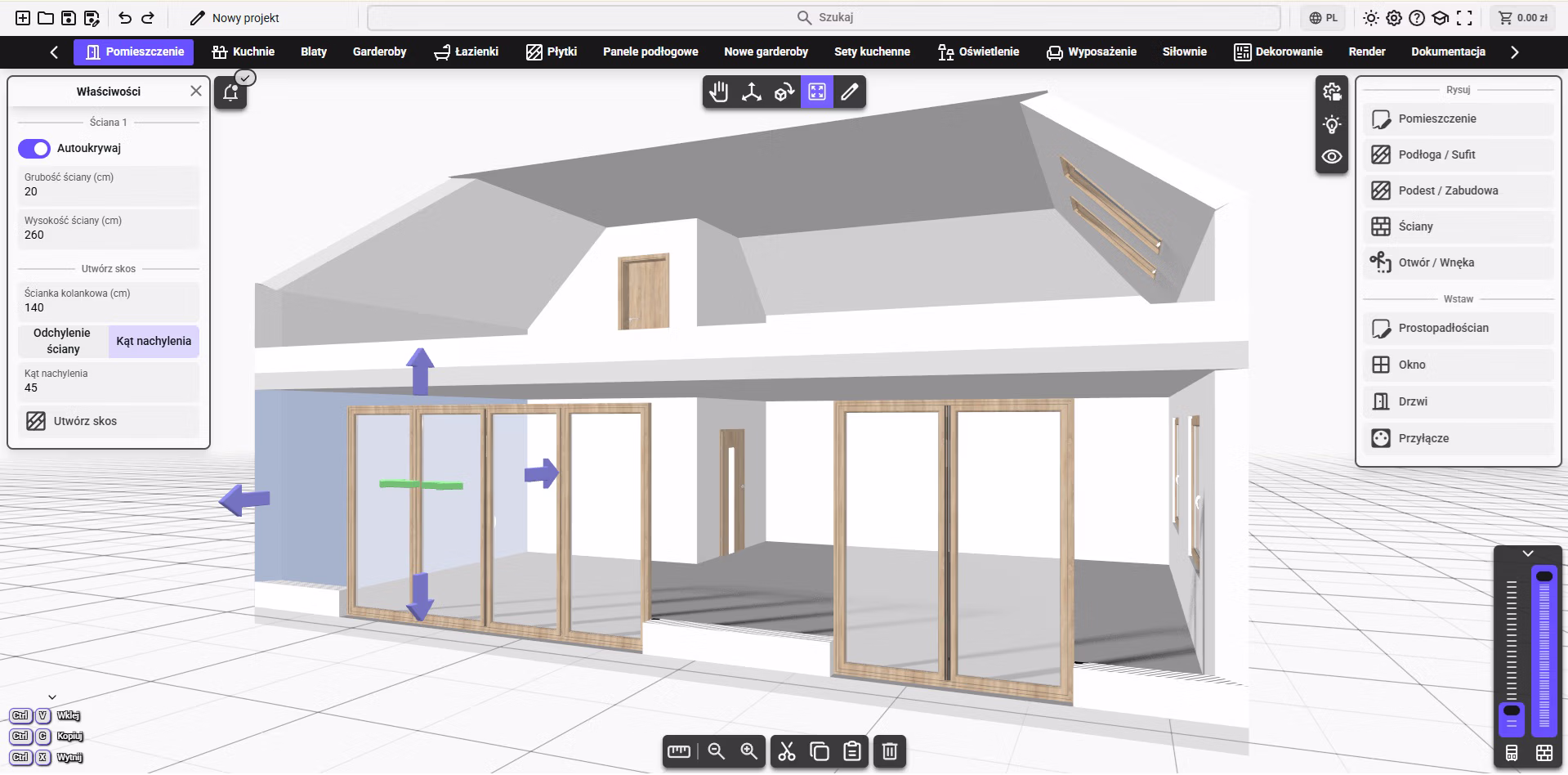
Task: Click the shopping cart total
Action: pyautogui.click(x=1523, y=18)
